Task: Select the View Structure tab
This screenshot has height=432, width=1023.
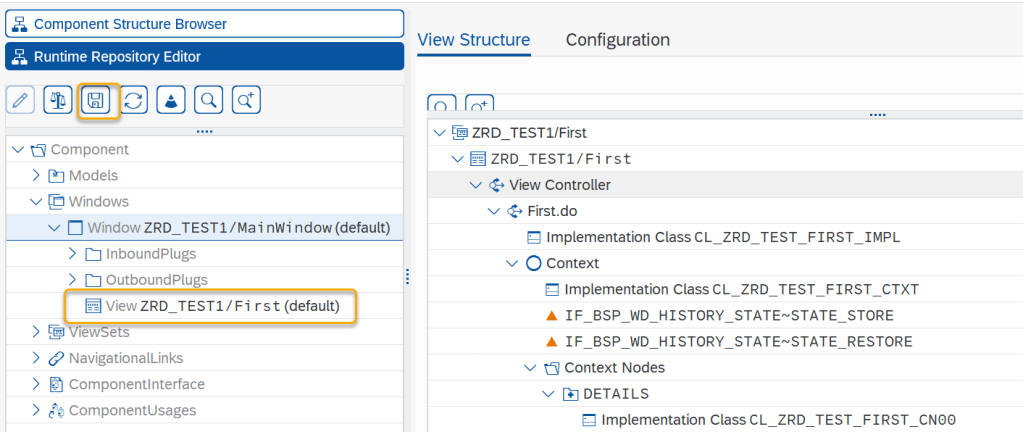Action: click(473, 40)
